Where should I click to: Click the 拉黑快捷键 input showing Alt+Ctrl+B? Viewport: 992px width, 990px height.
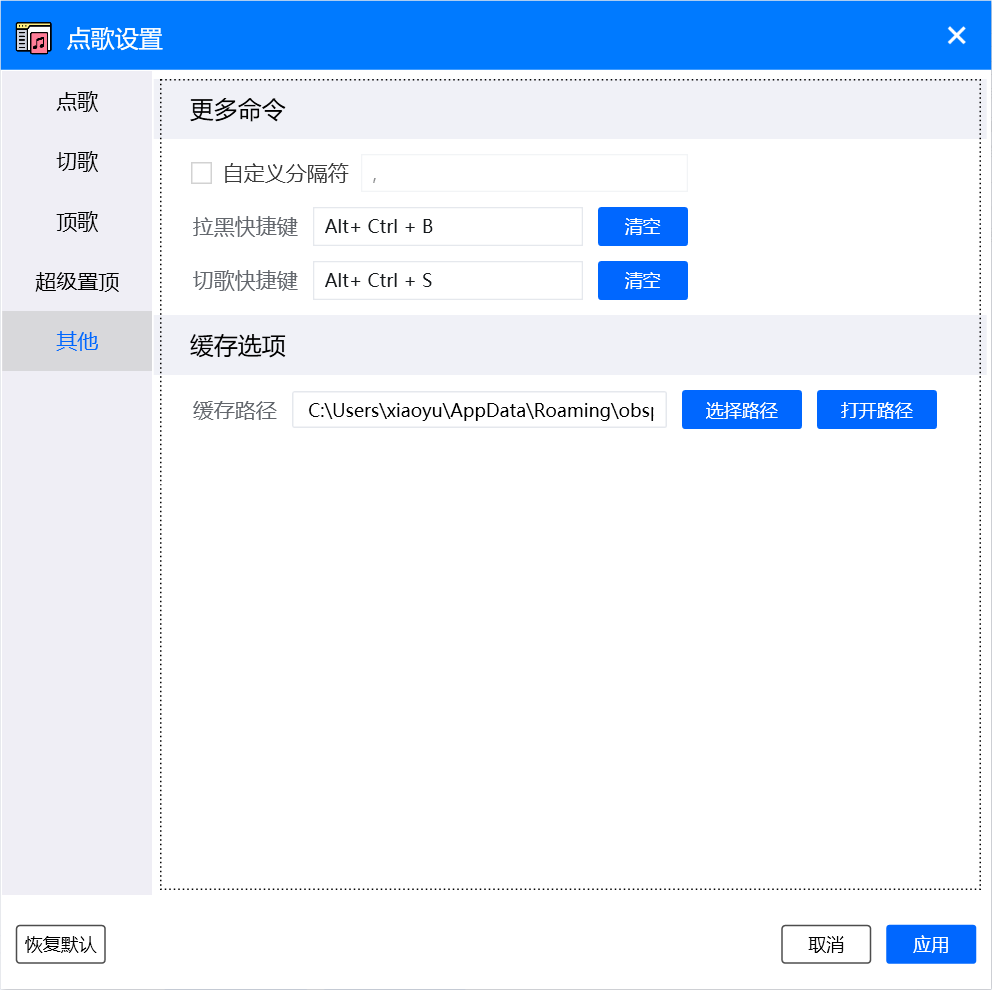coord(447,226)
